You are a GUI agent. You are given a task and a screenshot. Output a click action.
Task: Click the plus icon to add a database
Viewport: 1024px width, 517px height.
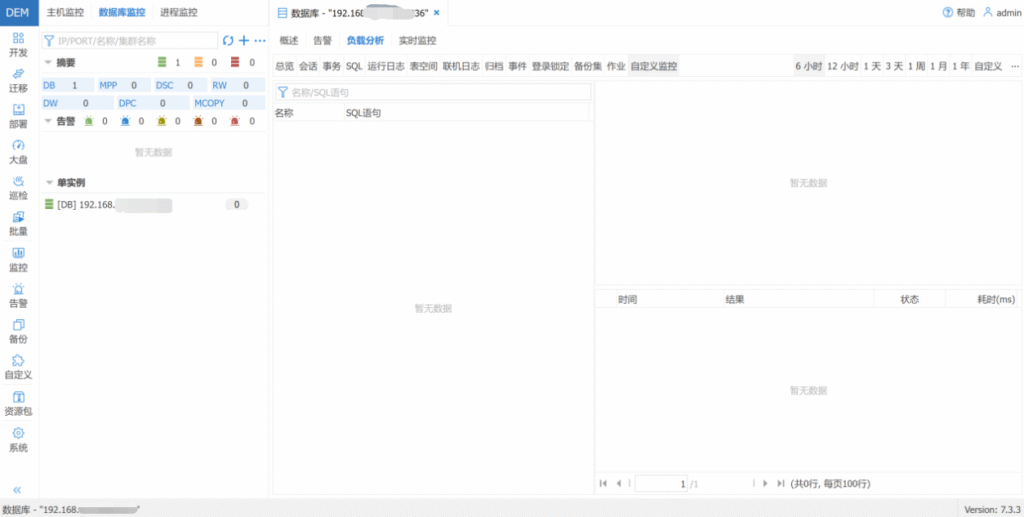(243, 41)
